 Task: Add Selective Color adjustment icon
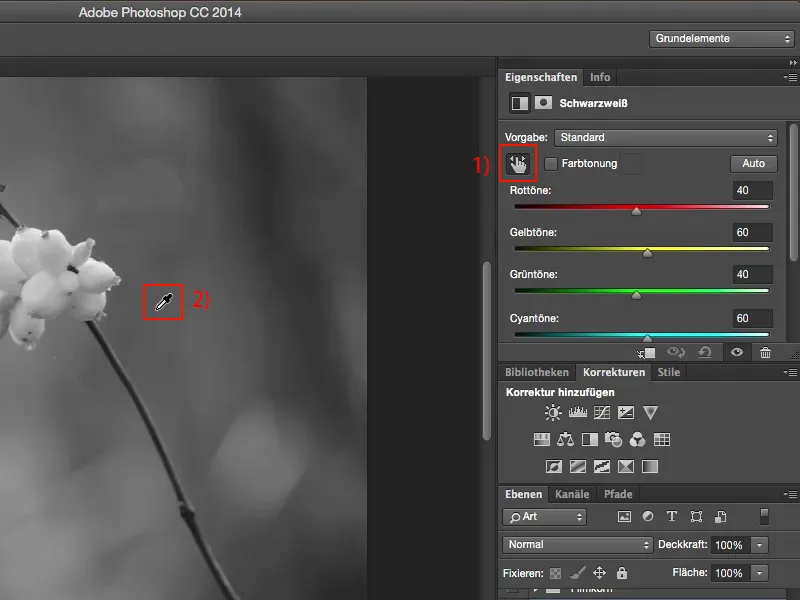pyautogui.click(x=626, y=466)
